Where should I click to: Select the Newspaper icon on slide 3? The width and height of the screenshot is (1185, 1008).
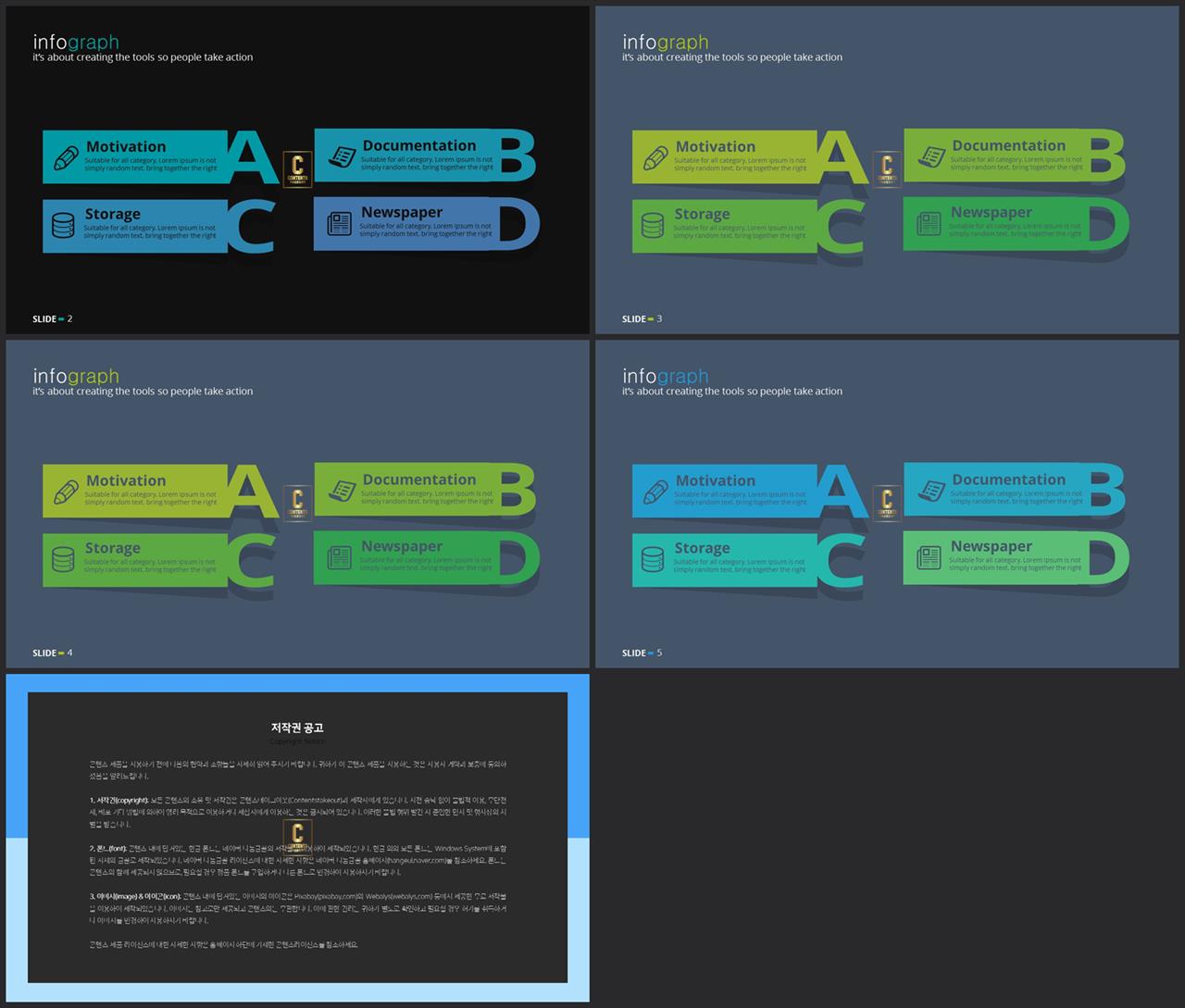click(x=929, y=223)
